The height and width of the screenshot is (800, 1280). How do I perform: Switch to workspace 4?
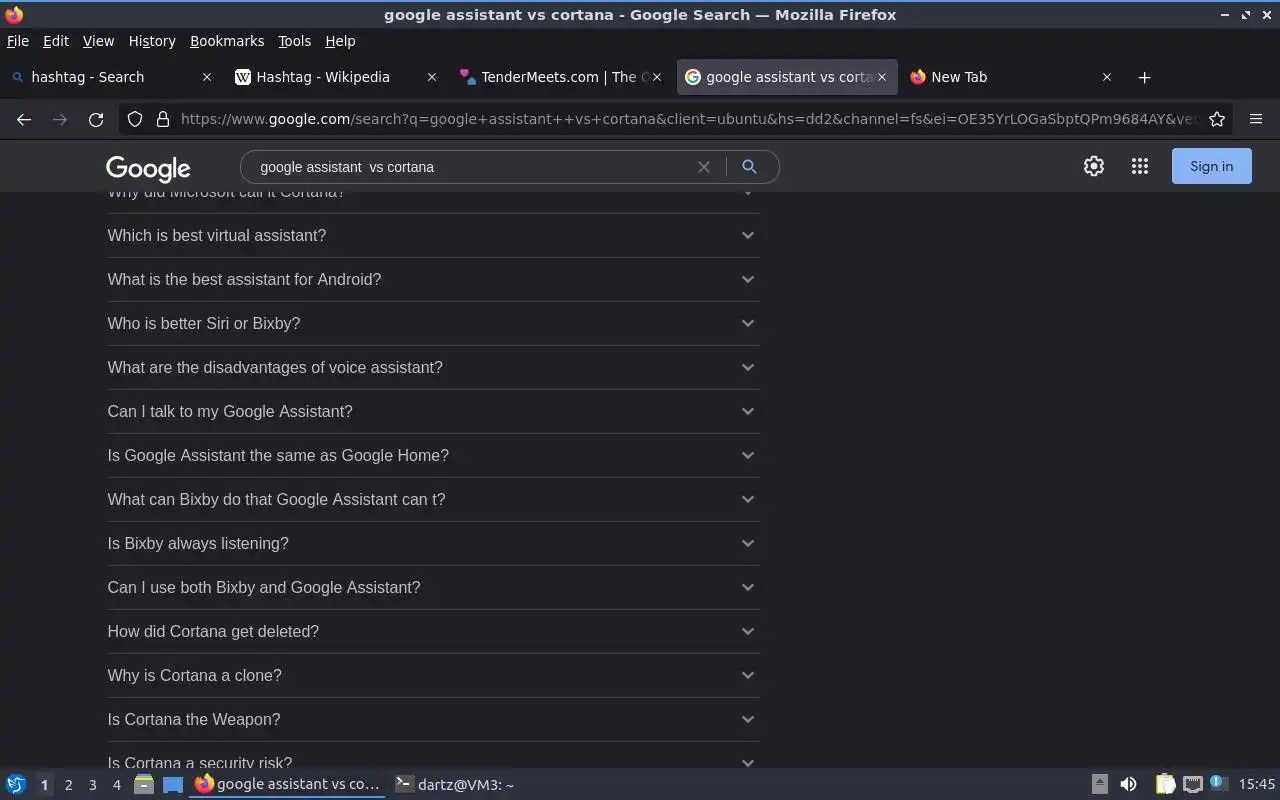(116, 785)
